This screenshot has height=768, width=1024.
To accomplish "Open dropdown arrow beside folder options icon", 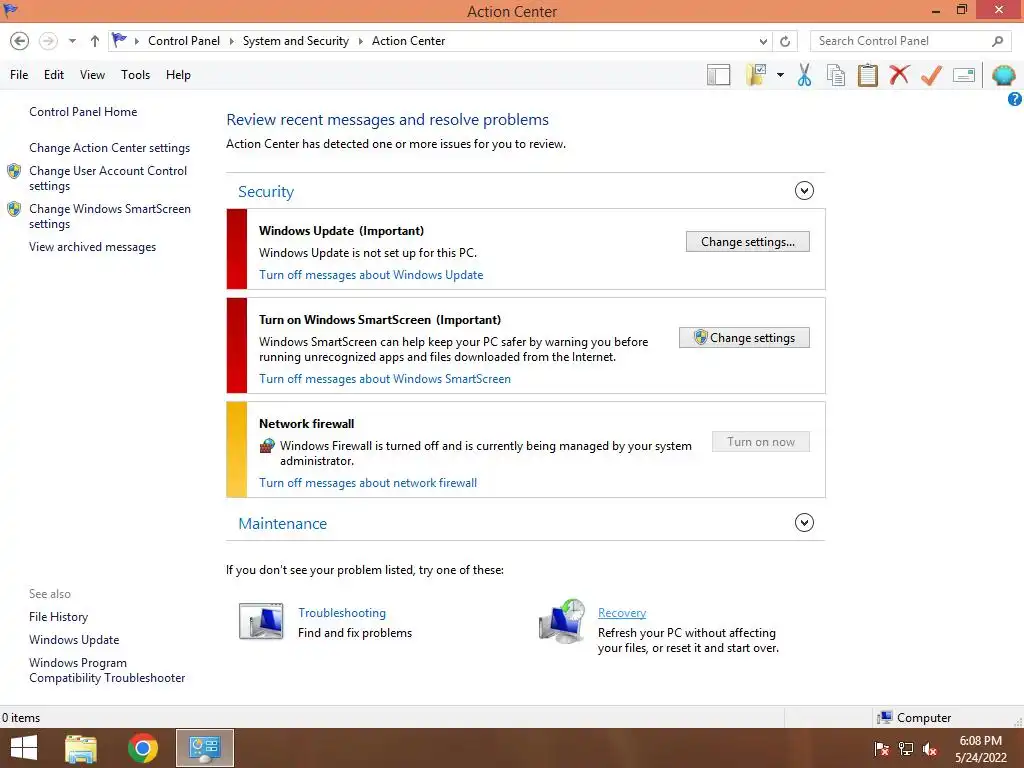I will click(780, 75).
